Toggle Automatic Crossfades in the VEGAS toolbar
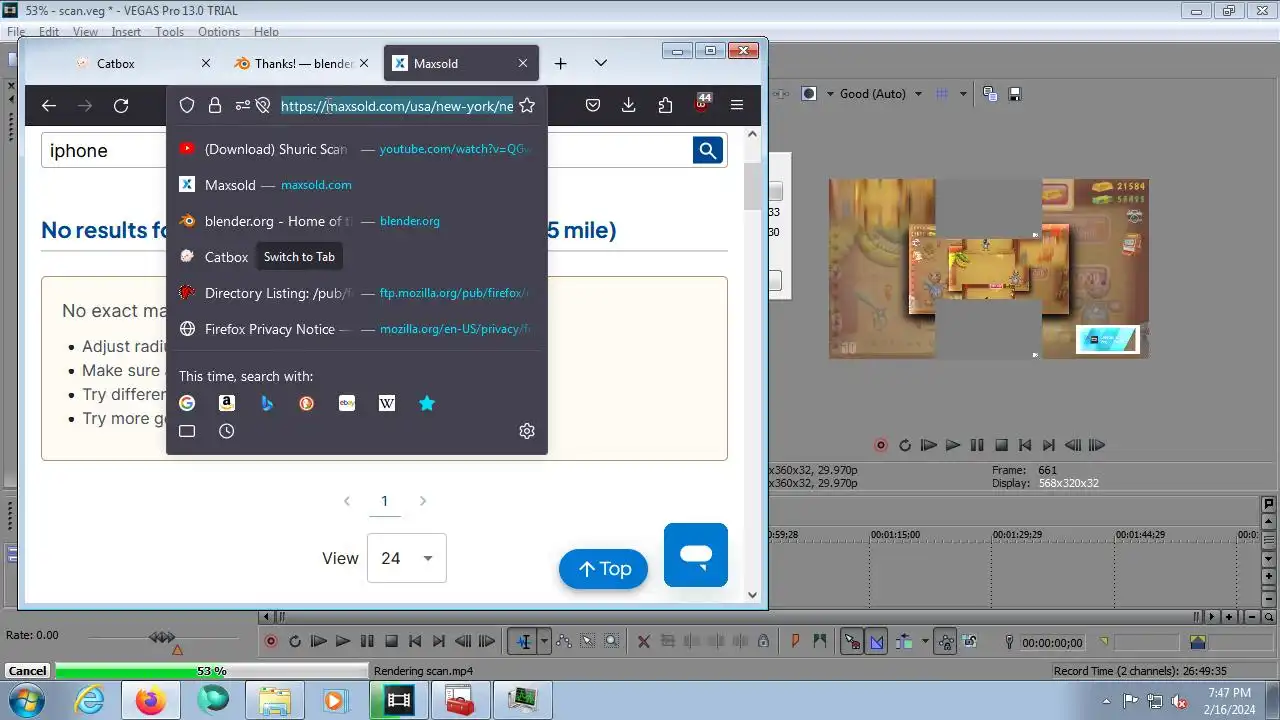The width and height of the screenshot is (1280, 720). tap(877, 641)
